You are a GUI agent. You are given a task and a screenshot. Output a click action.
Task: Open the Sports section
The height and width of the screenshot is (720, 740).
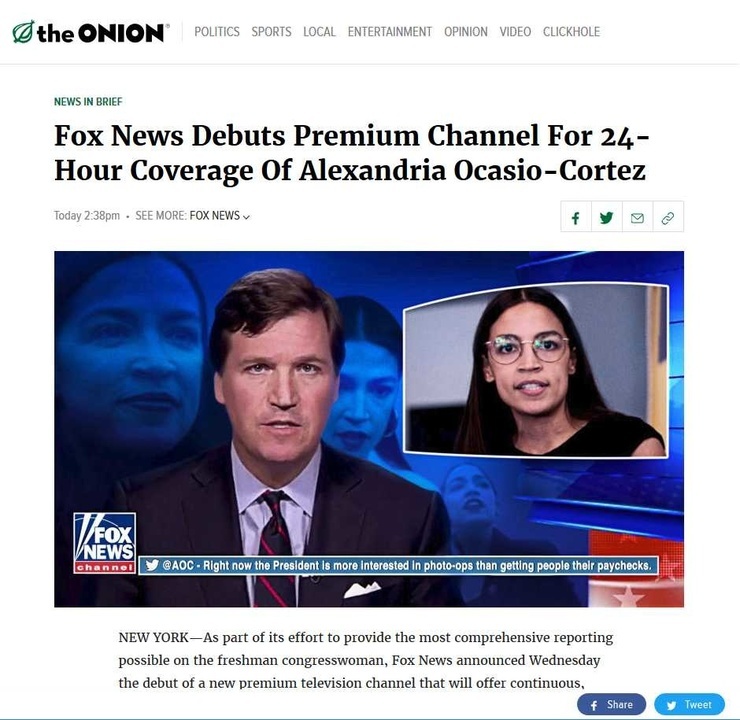[x=271, y=32]
